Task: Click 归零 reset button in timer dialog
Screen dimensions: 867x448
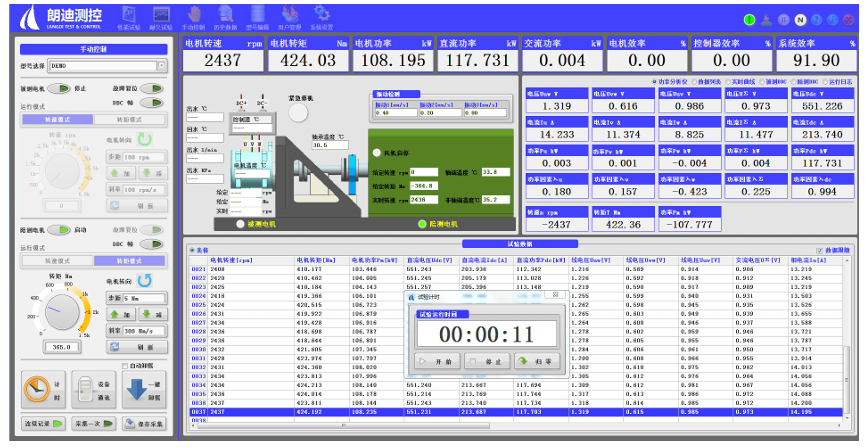Action: point(536,361)
